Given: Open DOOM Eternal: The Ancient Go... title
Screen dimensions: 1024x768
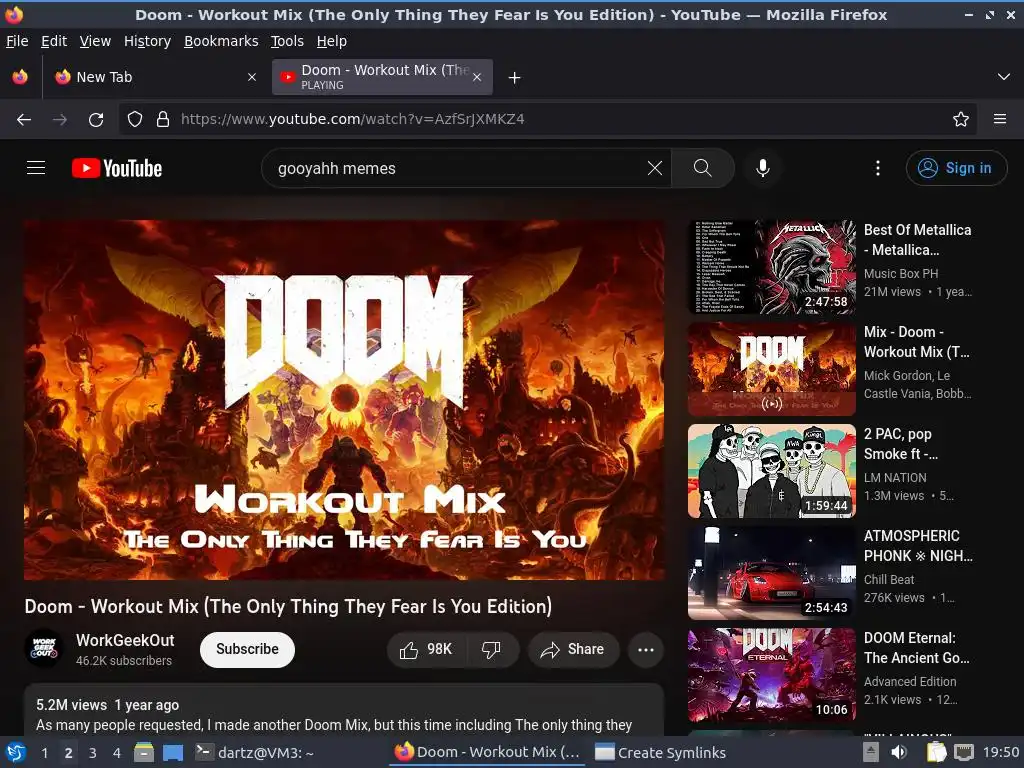Looking at the screenshot, I should tap(916, 648).
